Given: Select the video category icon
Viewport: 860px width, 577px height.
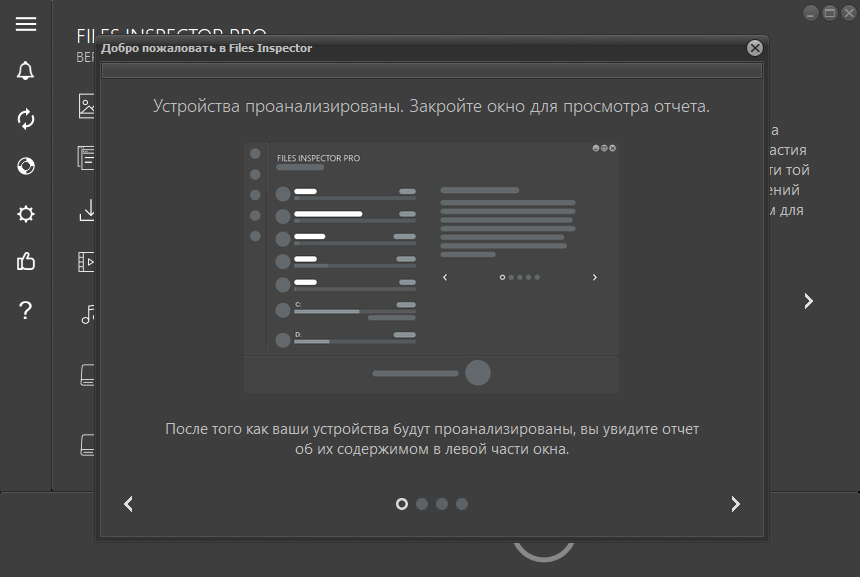Looking at the screenshot, I should tap(86, 262).
